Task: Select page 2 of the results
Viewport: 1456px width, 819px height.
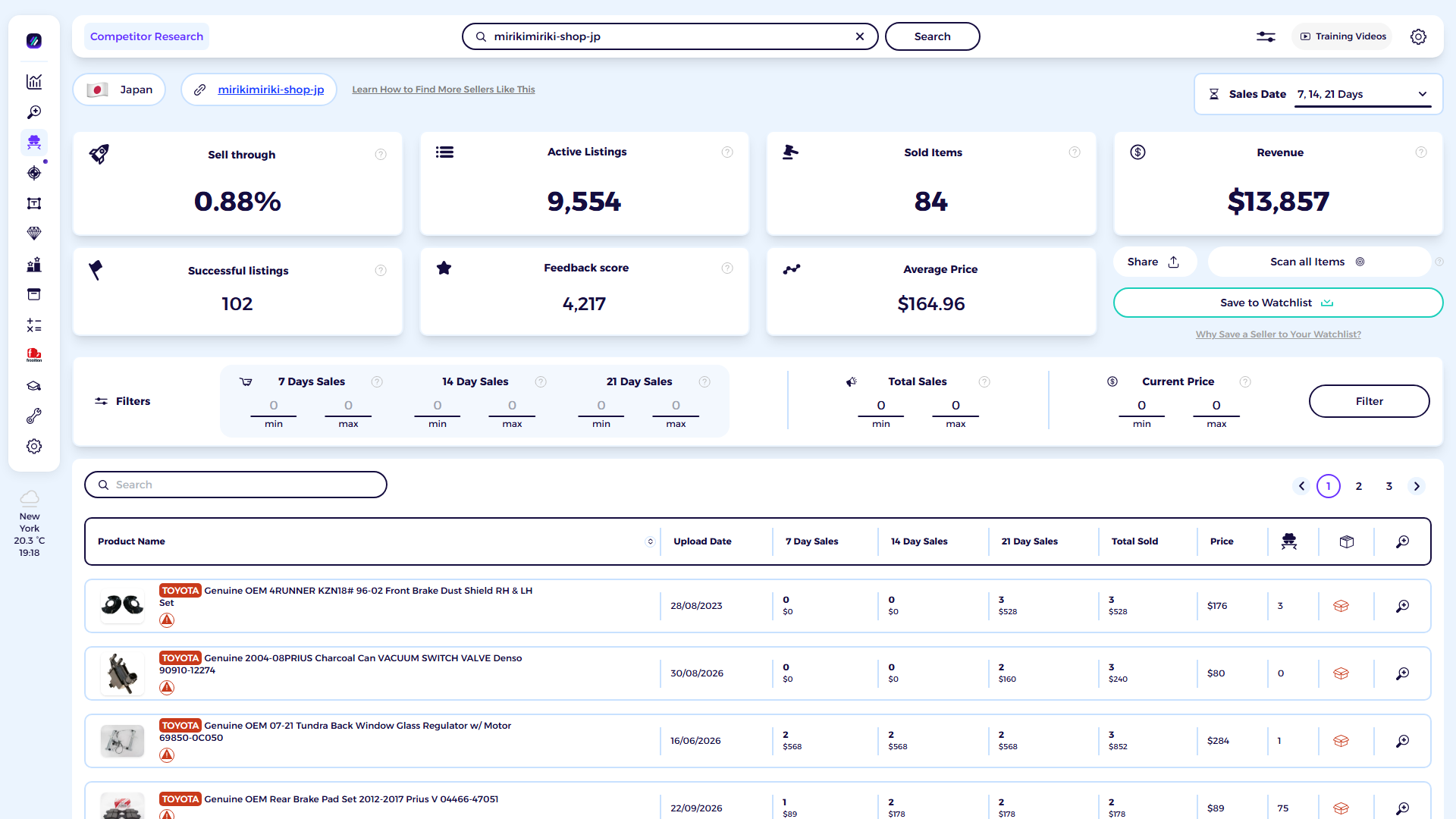Action: click(1359, 486)
